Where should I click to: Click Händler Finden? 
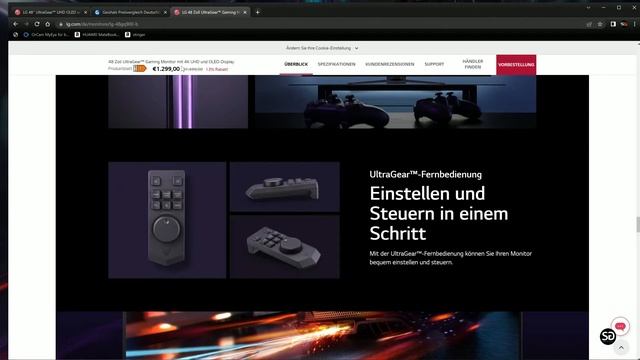(473, 64)
